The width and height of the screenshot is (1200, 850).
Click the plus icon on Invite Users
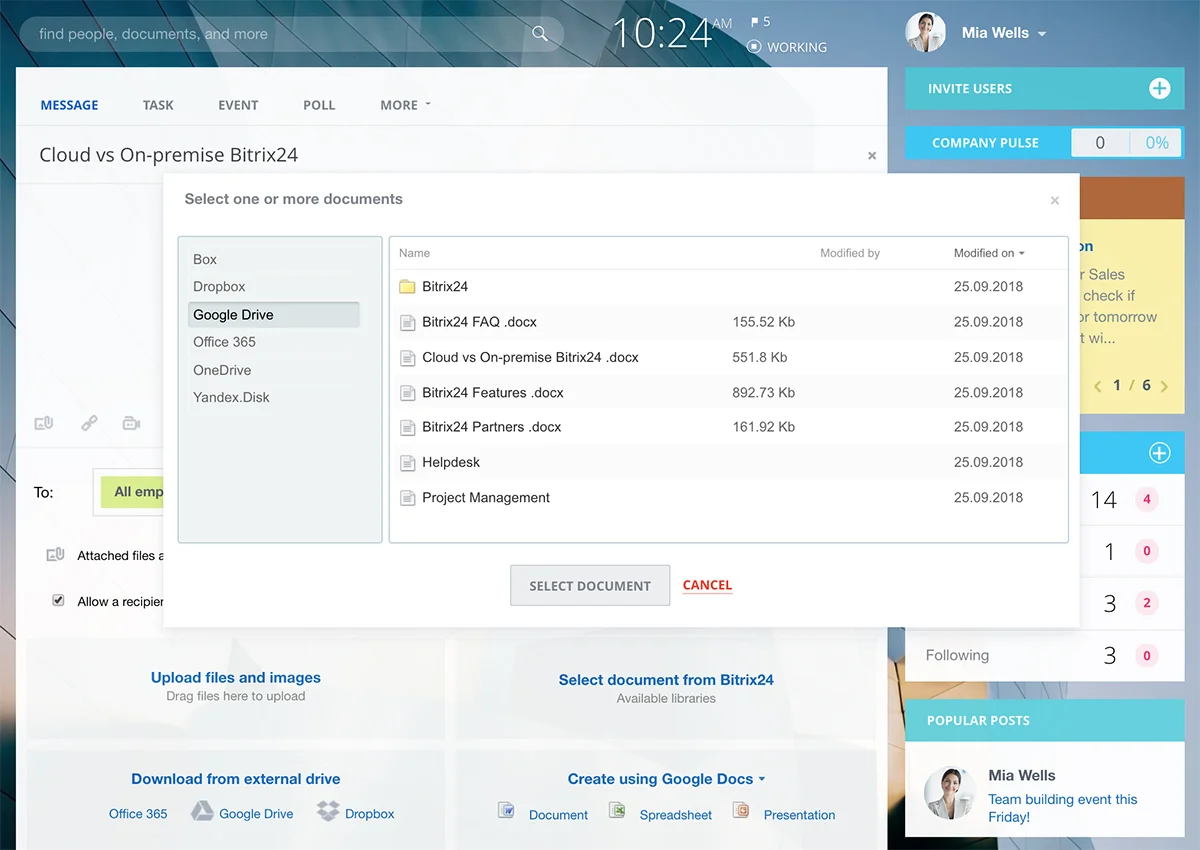[x=1159, y=89]
